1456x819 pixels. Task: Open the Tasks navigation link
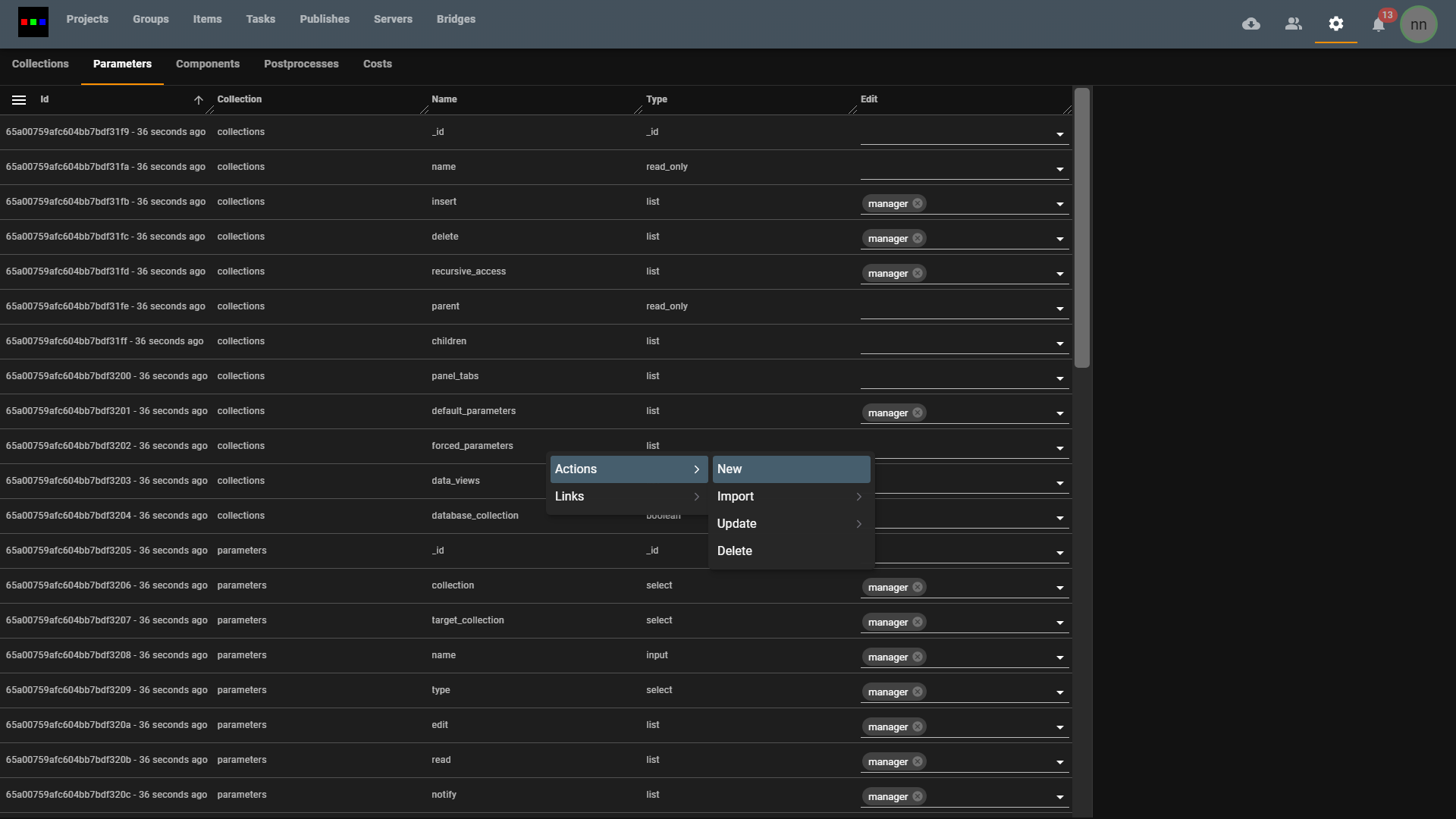260,19
